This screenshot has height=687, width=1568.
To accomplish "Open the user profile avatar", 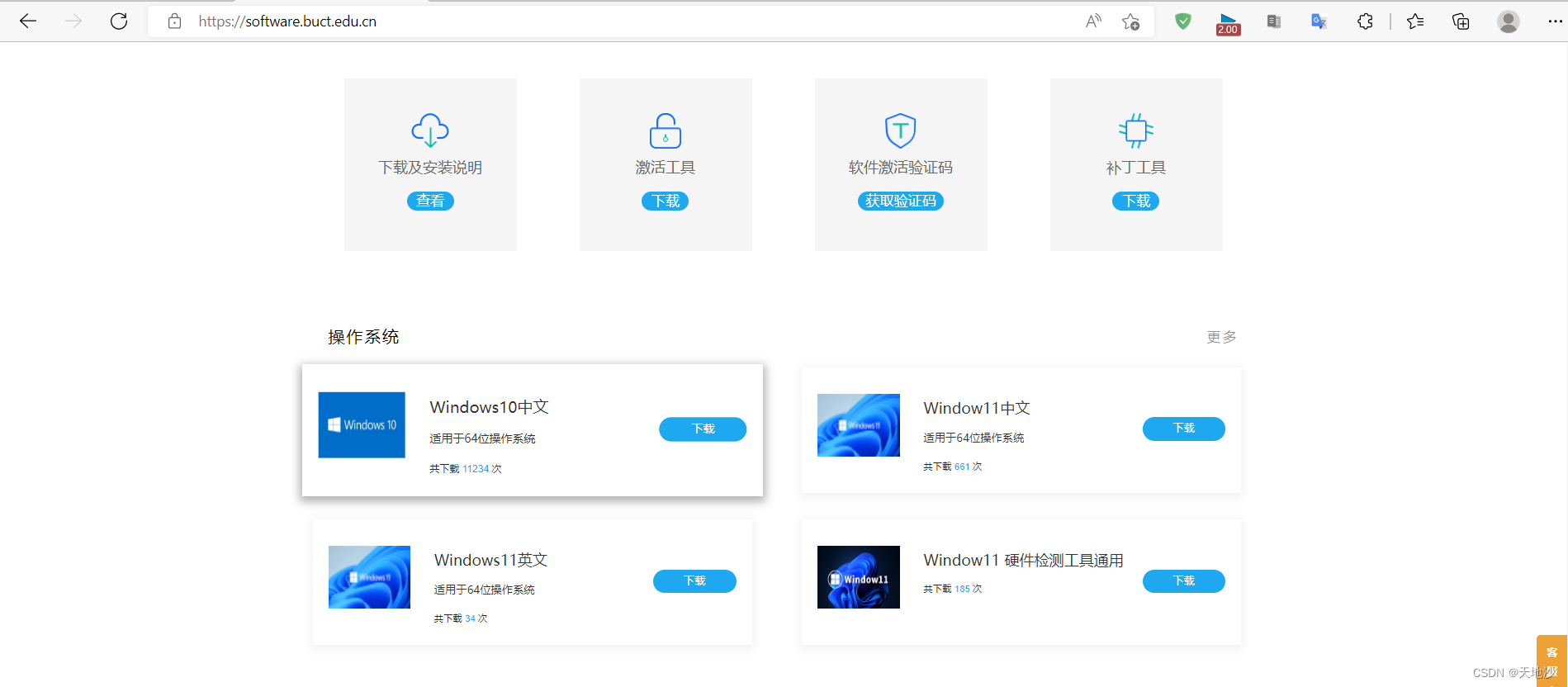I will [1509, 21].
